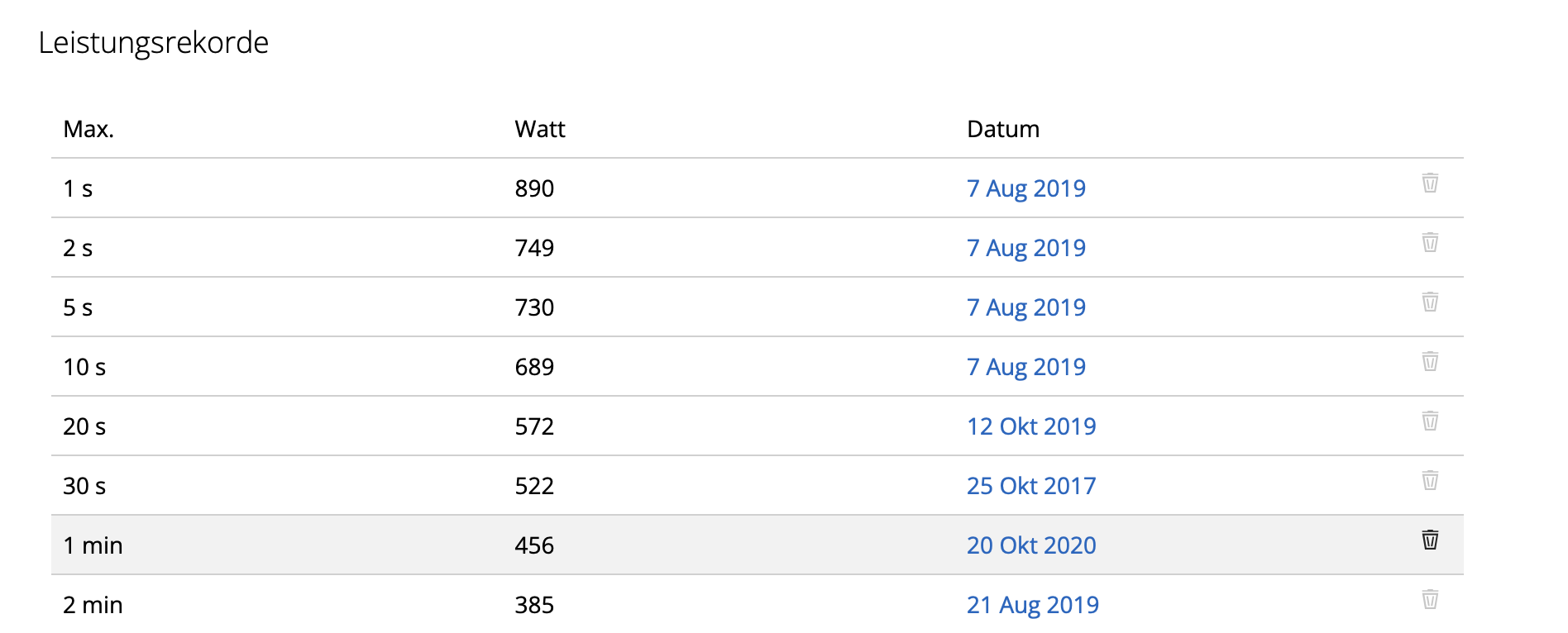Delete the 1 s power record
1568x633 pixels.
(1430, 183)
